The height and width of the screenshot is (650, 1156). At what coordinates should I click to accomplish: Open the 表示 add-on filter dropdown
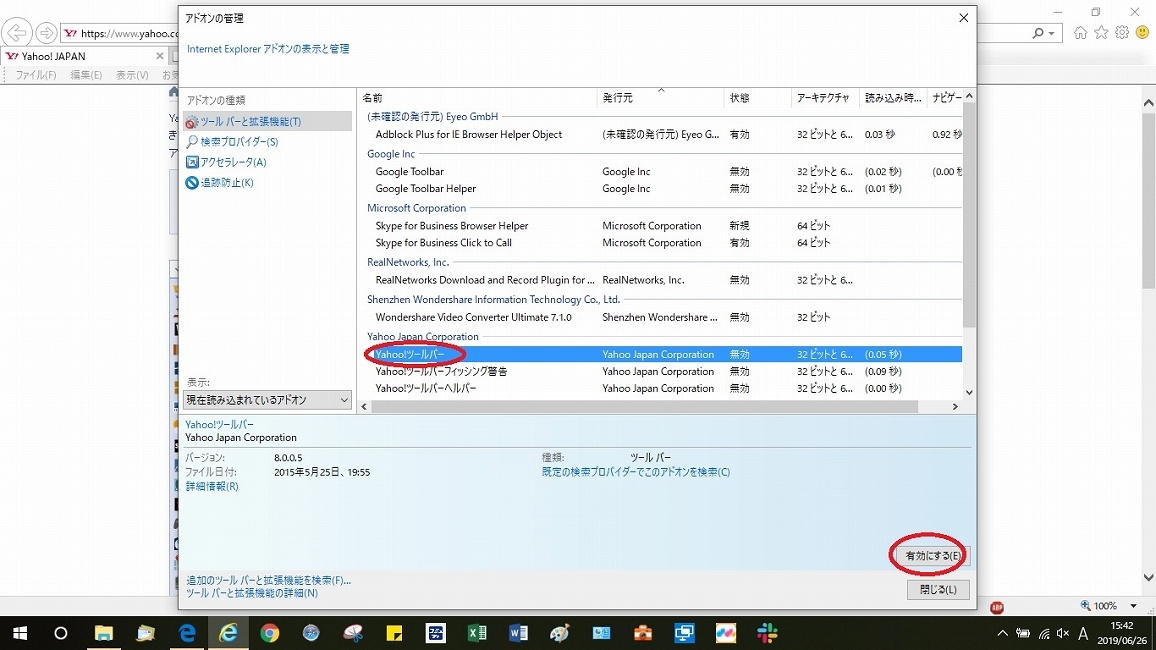point(267,400)
